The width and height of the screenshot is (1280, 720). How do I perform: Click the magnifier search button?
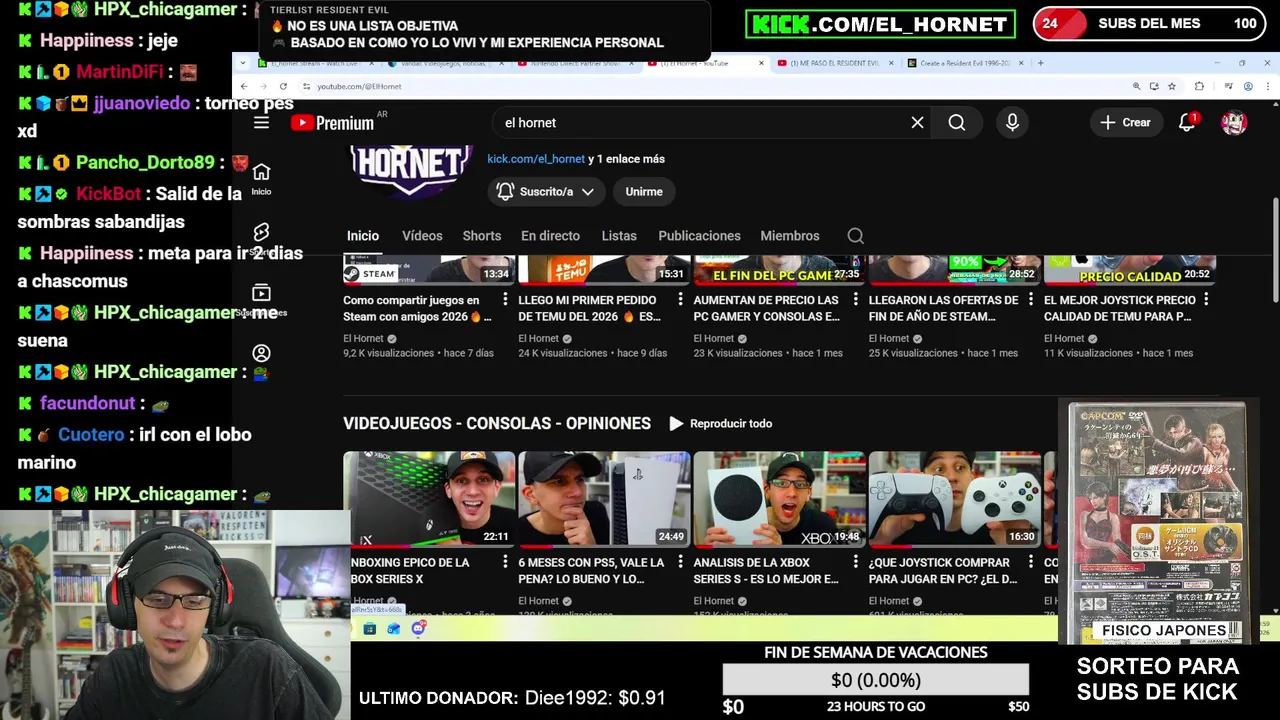pos(957,122)
